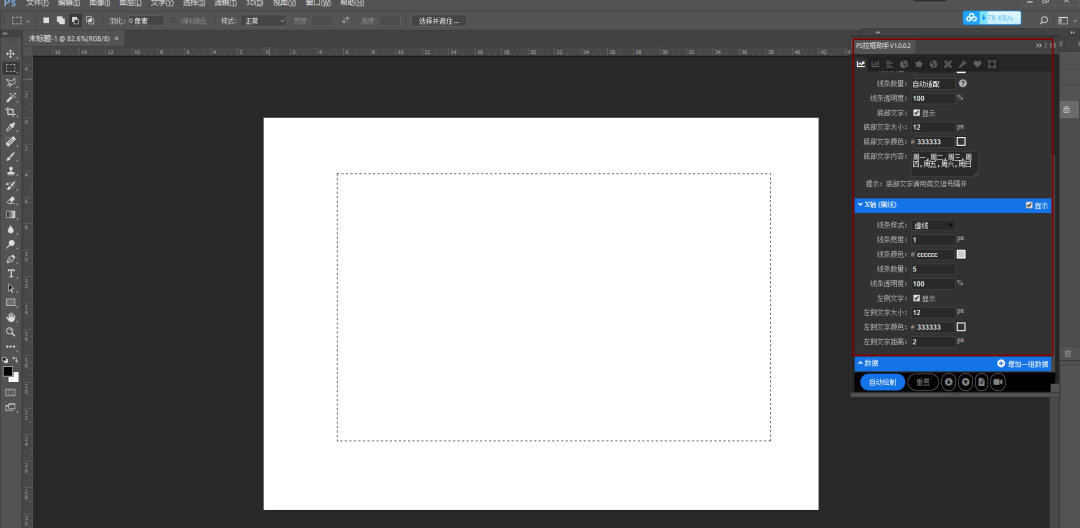Open X轴 线条颜色 color swatch

click(962, 255)
